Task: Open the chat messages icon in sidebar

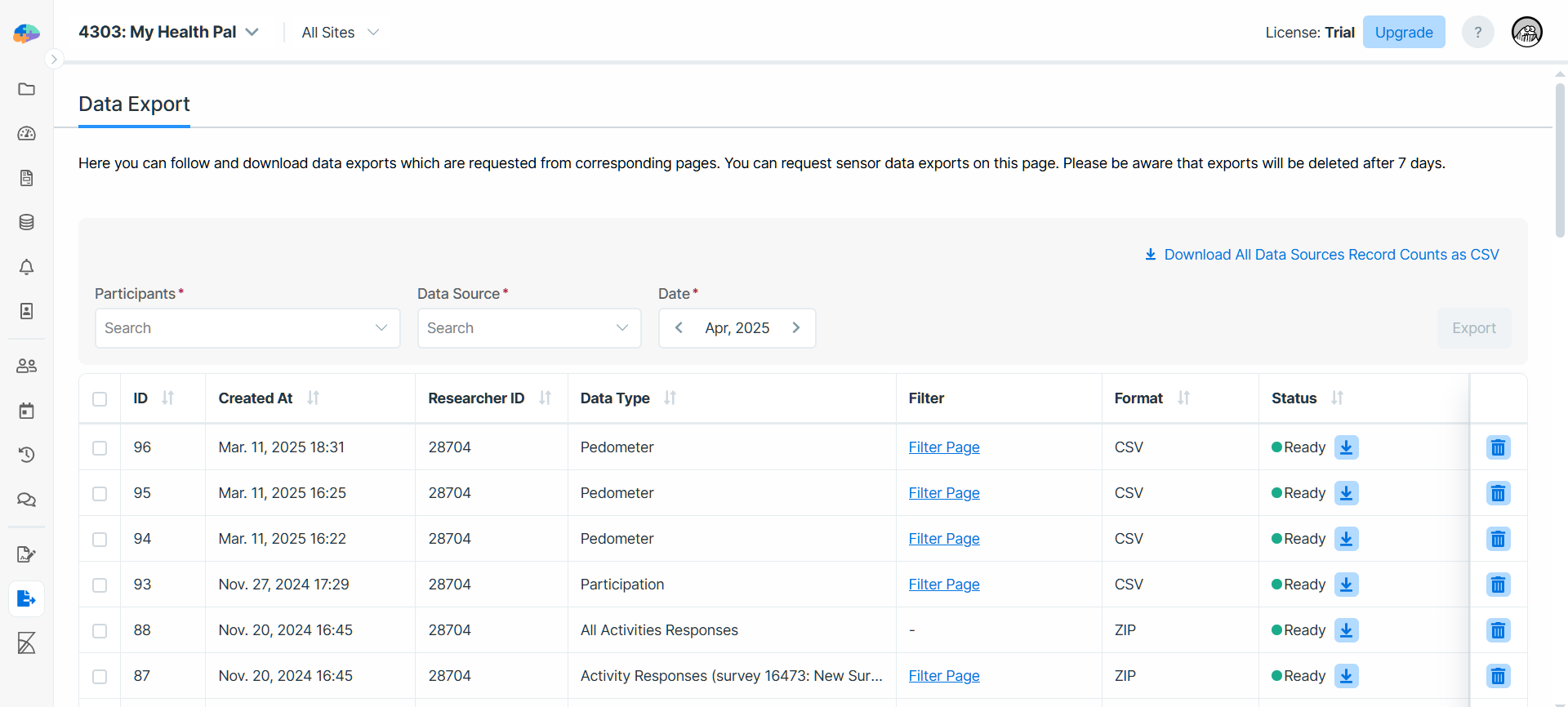Action: coord(26,500)
